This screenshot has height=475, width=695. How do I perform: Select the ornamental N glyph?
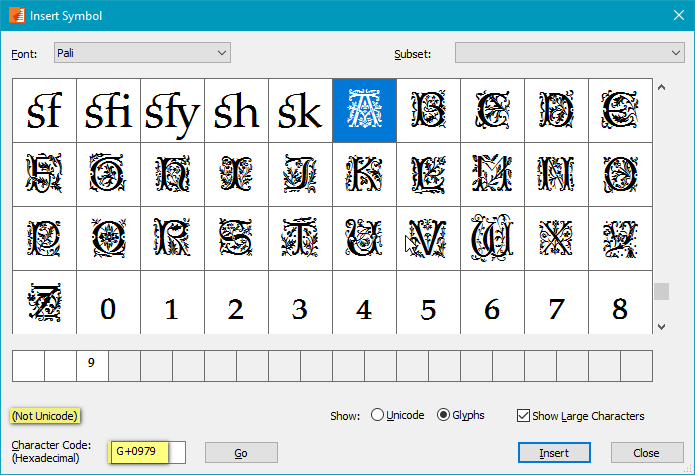(x=556, y=175)
